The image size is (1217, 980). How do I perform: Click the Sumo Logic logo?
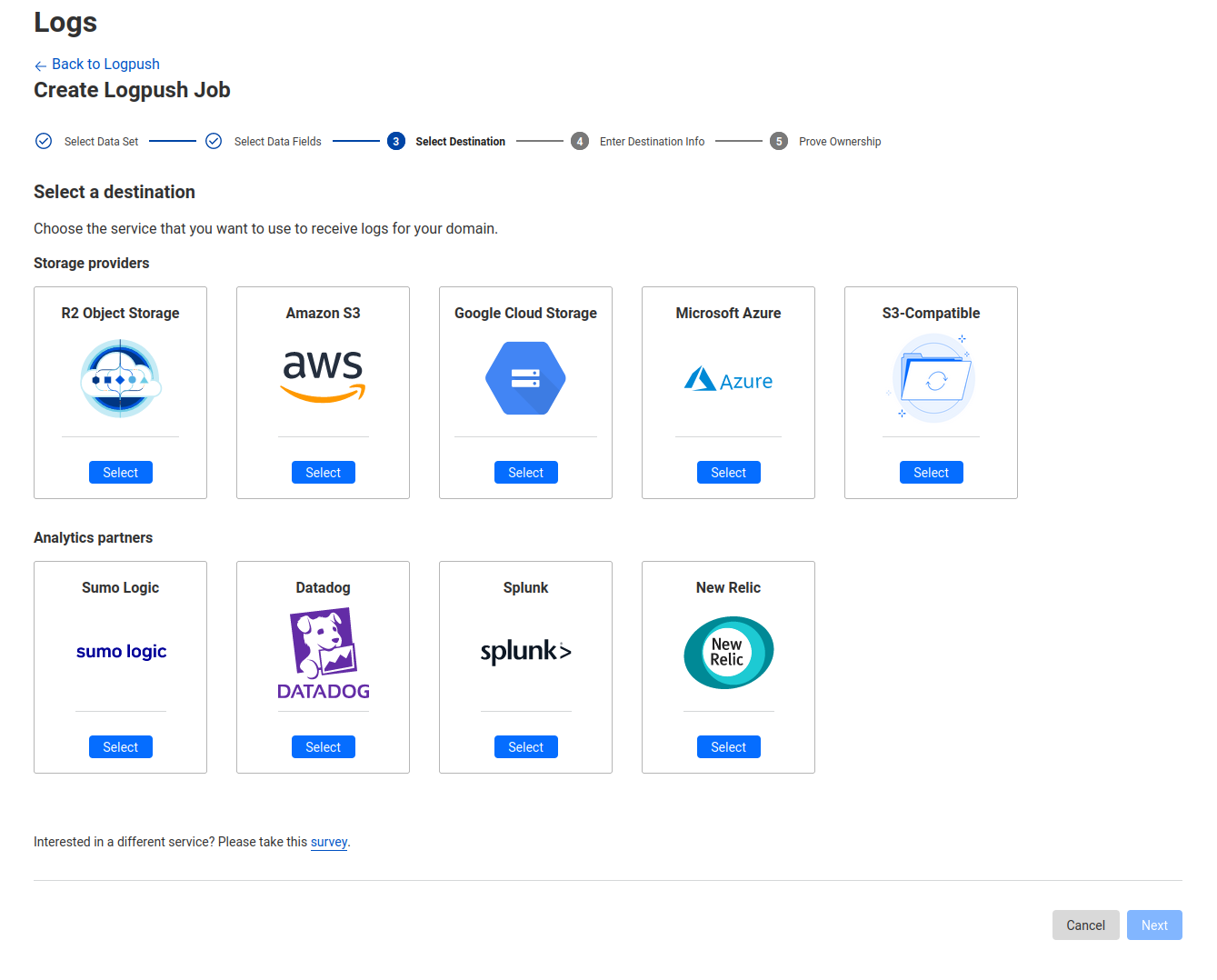click(x=121, y=652)
